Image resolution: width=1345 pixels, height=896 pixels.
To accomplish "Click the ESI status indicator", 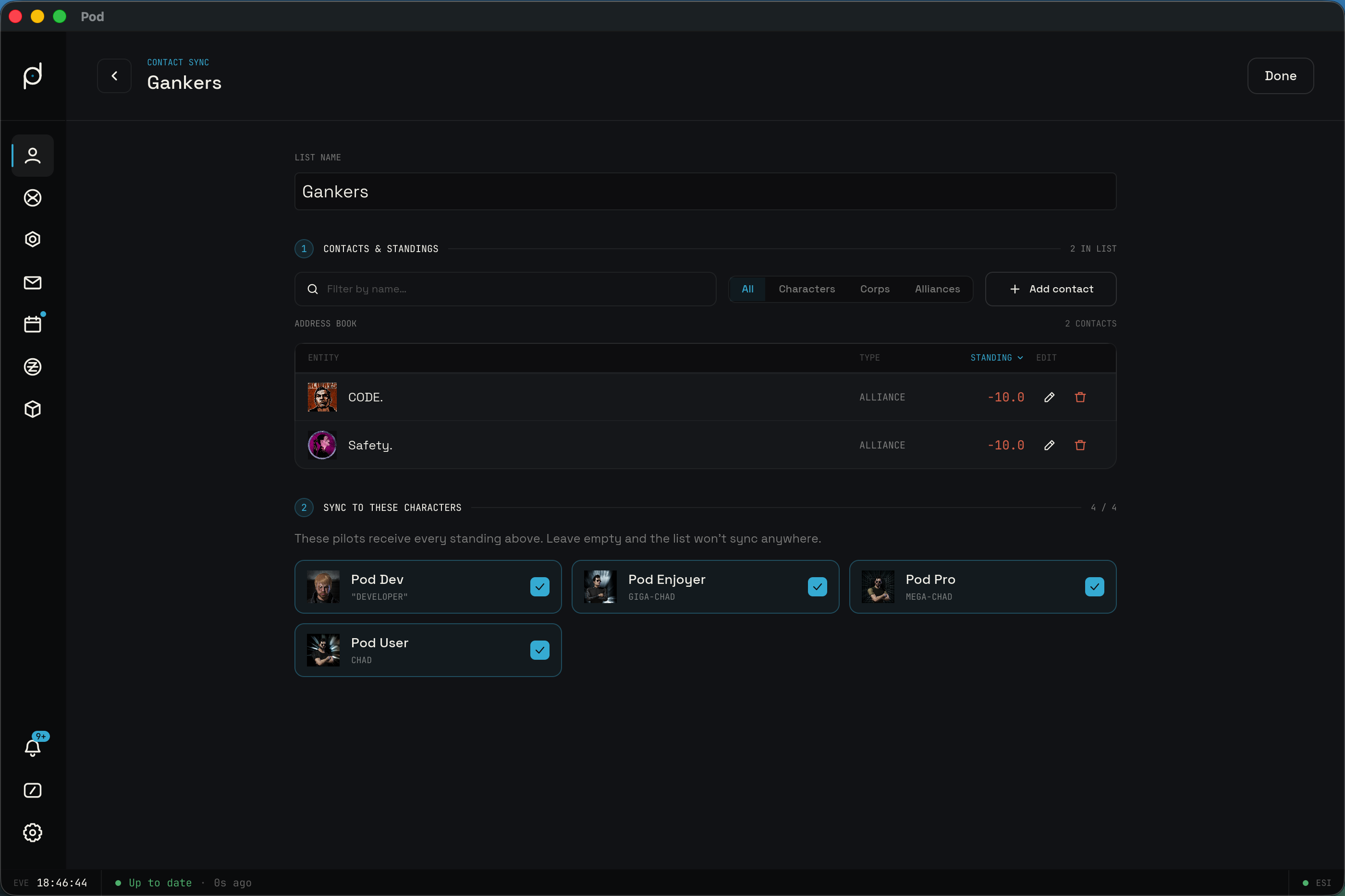I will (1317, 883).
